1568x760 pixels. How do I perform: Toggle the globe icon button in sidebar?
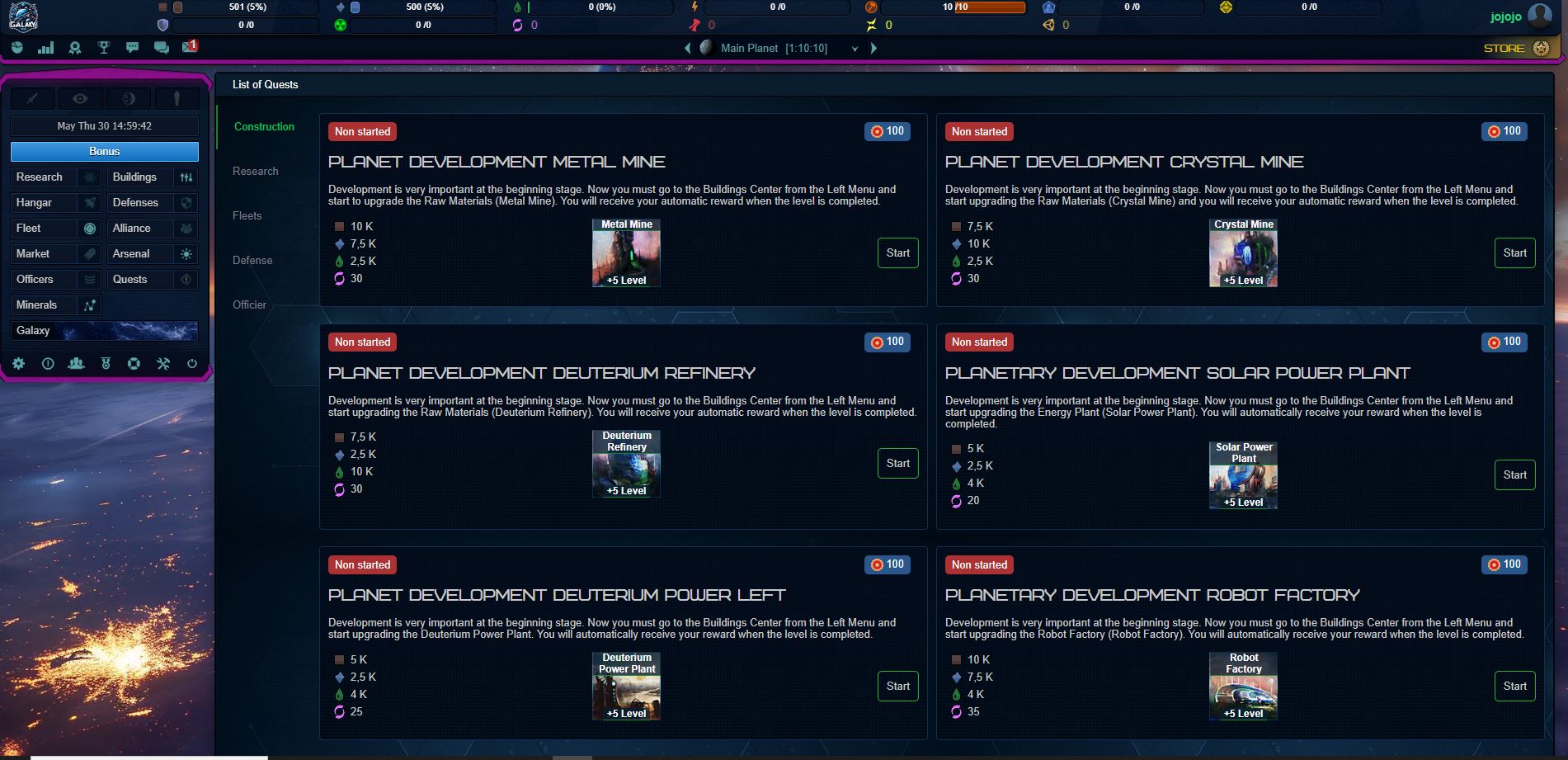(x=129, y=99)
